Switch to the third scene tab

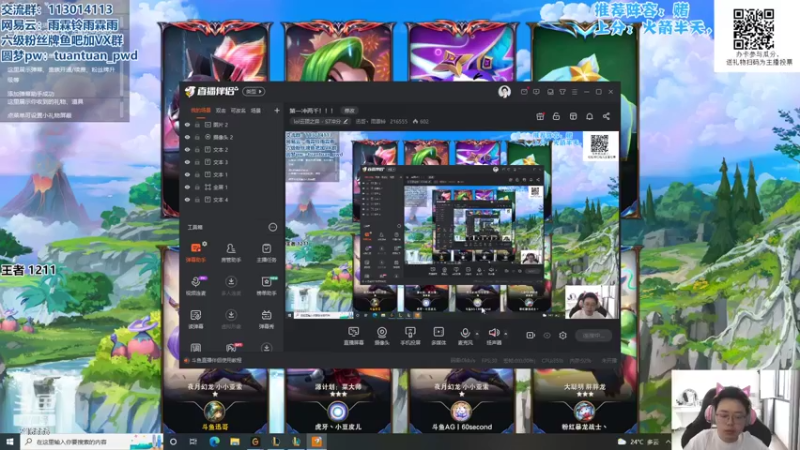click(x=238, y=110)
